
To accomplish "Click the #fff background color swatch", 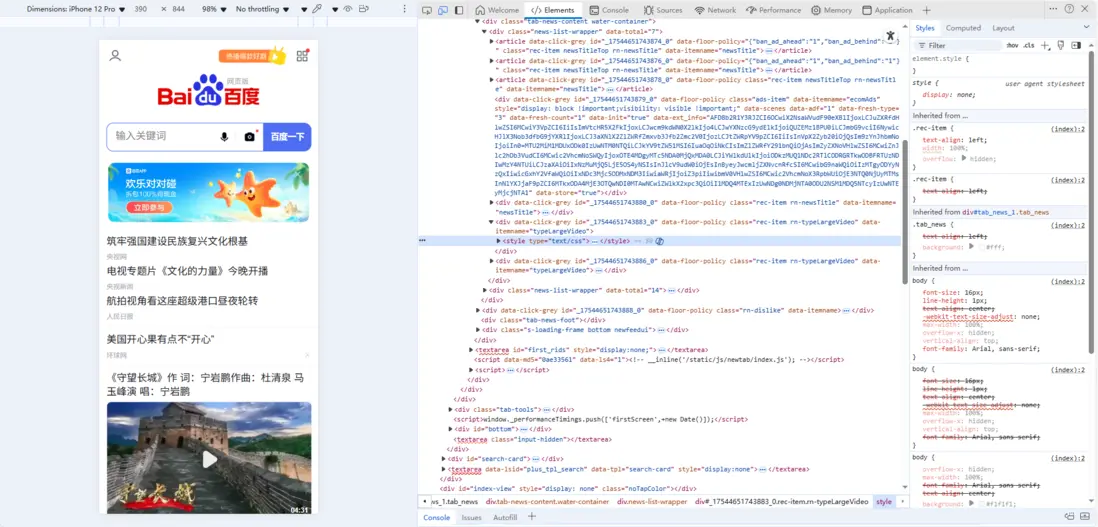I will pyautogui.click(x=981, y=246).
